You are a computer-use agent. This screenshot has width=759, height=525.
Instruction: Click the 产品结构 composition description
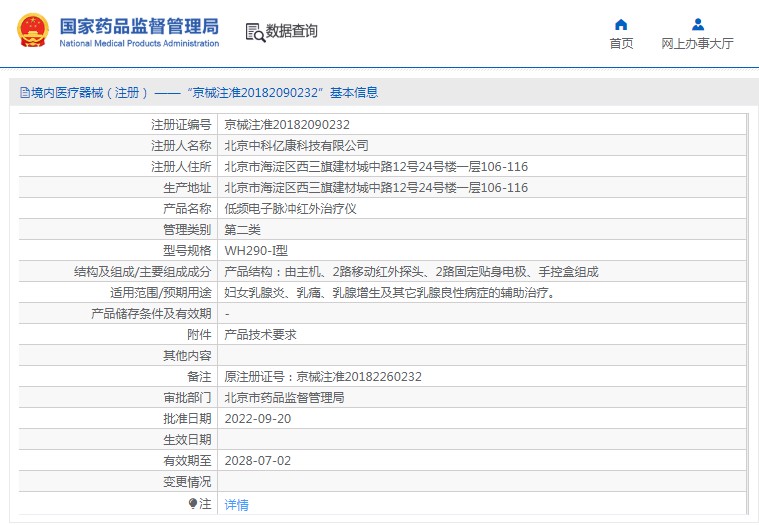(x=411, y=272)
